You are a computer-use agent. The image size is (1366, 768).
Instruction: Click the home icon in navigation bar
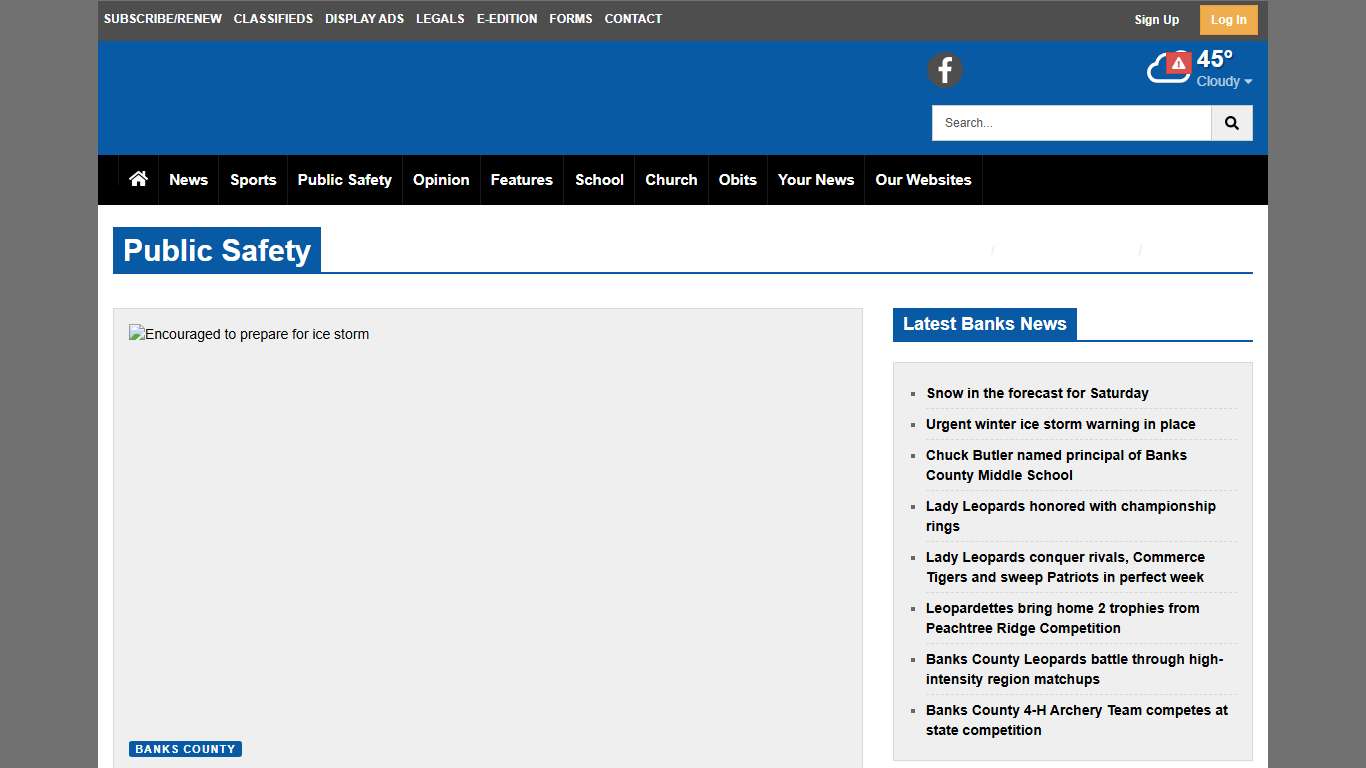[138, 179]
